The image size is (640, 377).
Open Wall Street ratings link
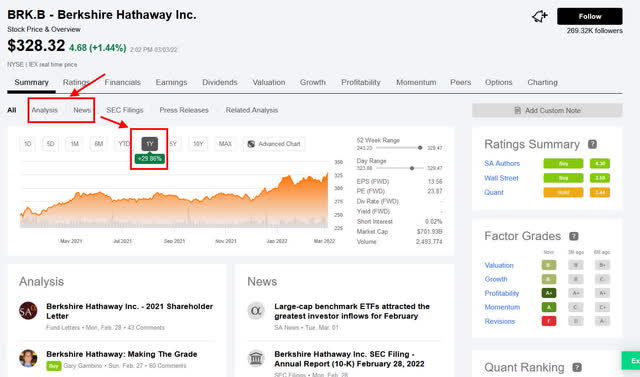pos(501,178)
